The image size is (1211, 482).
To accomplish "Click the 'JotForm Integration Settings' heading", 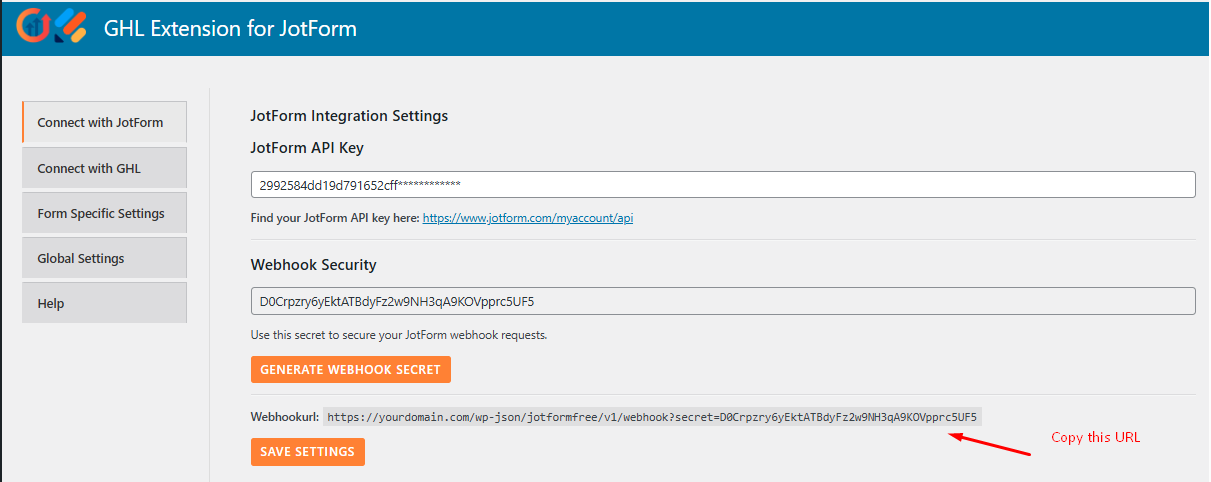I will pos(349,116).
